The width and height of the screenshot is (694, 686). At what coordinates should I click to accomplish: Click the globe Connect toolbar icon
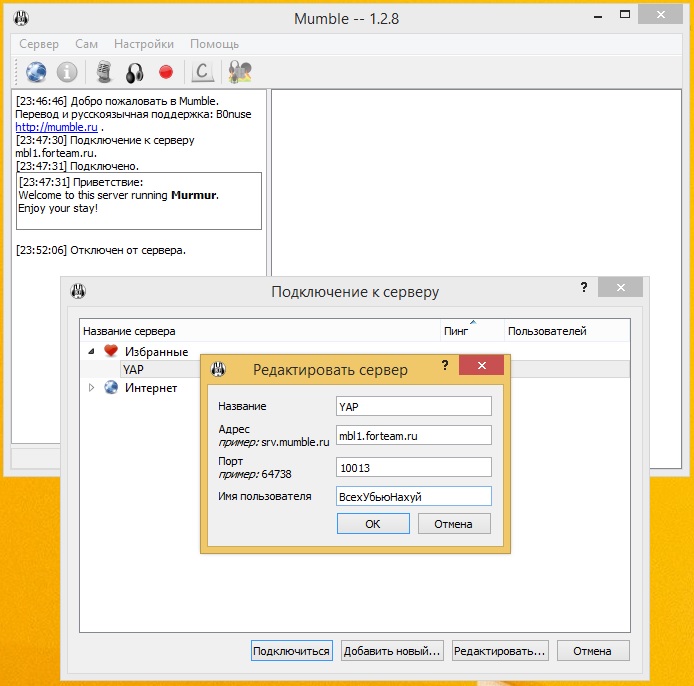[x=36, y=72]
